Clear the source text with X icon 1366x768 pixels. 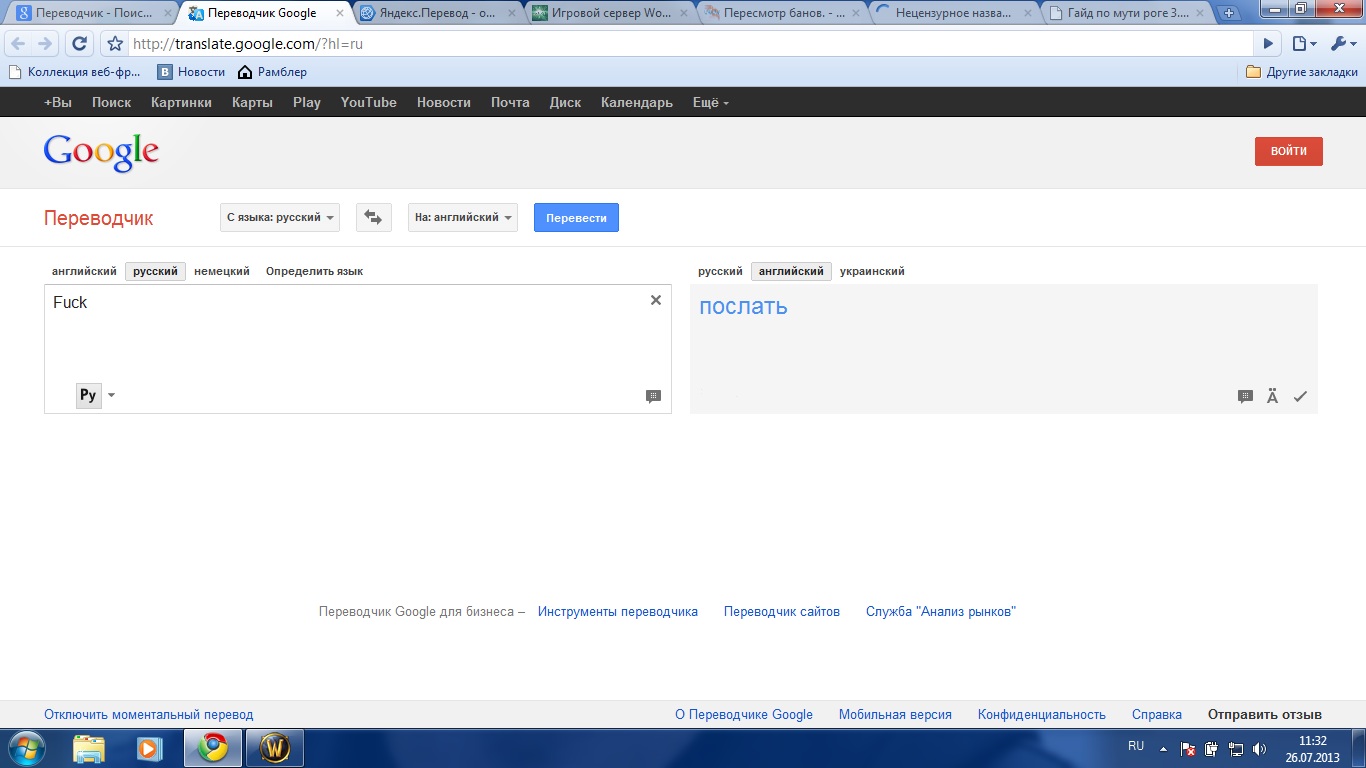656,300
